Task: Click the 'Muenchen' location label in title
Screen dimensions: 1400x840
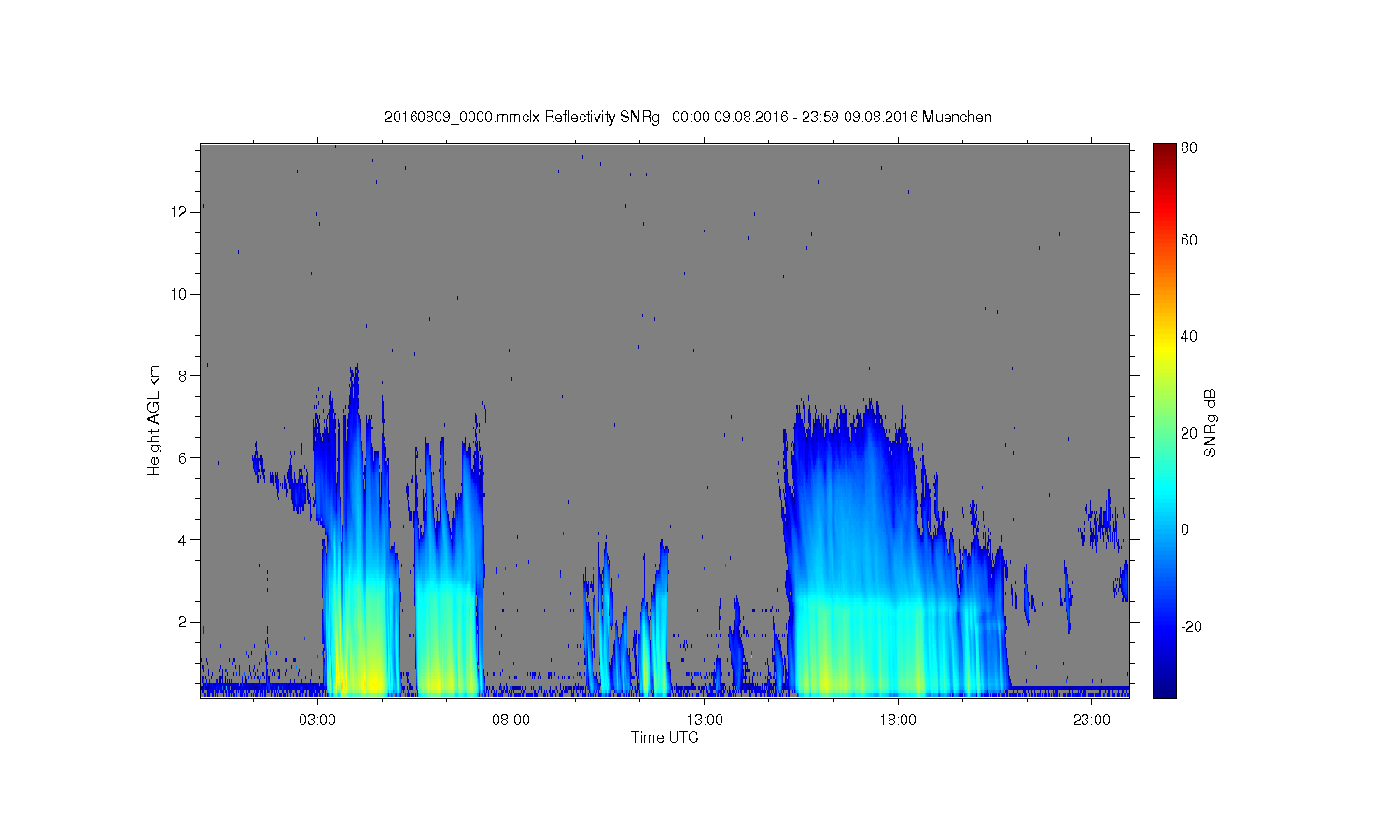Action: click(957, 118)
